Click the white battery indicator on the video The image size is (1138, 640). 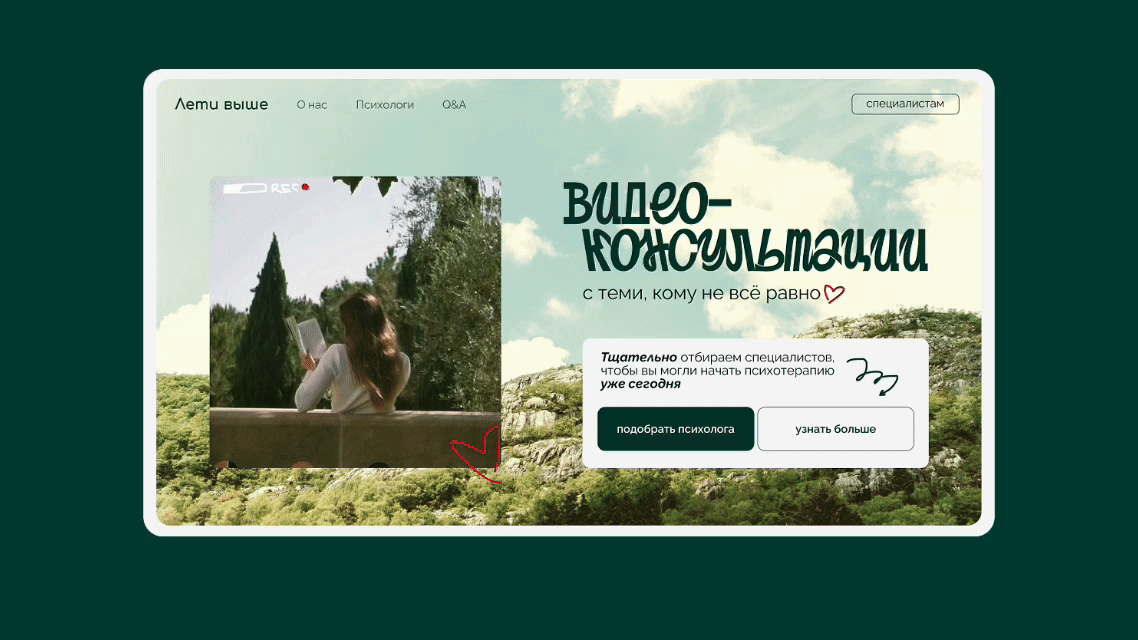point(244,187)
